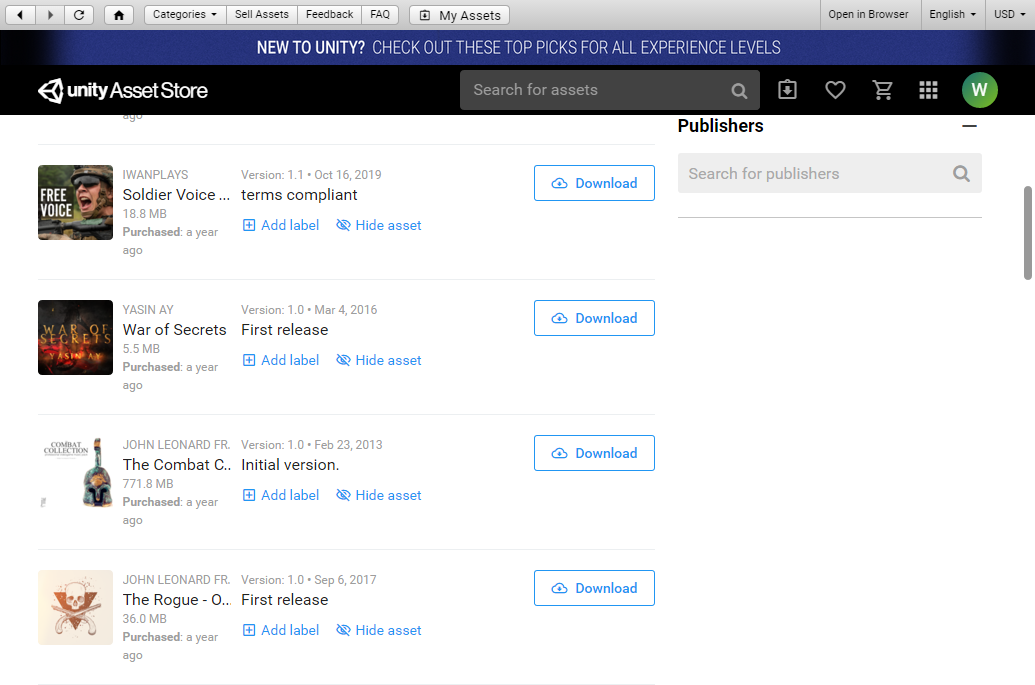Screen dimensions: 1035x685
Task: Go forward with the right arrow button
Action: pyautogui.click(x=50, y=15)
